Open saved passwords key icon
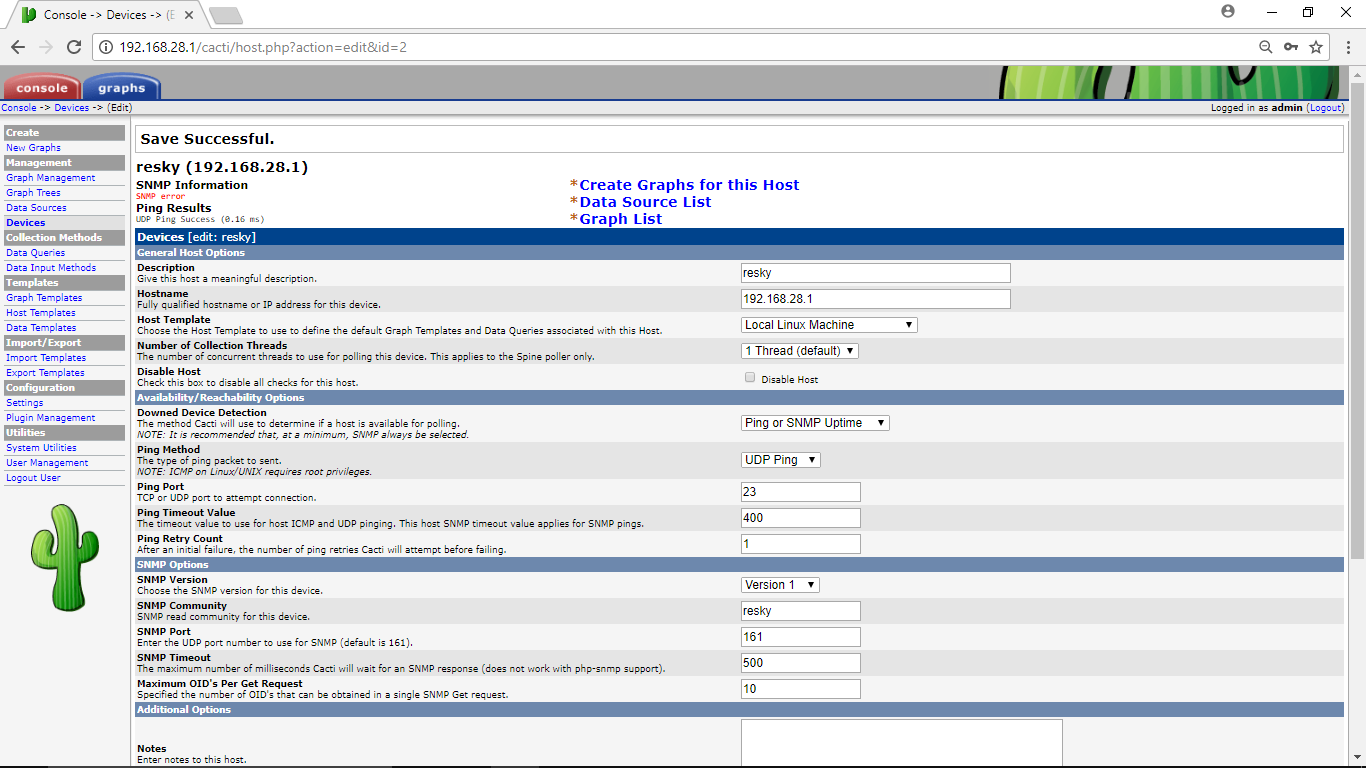The width and height of the screenshot is (1366, 768). (x=1291, y=47)
